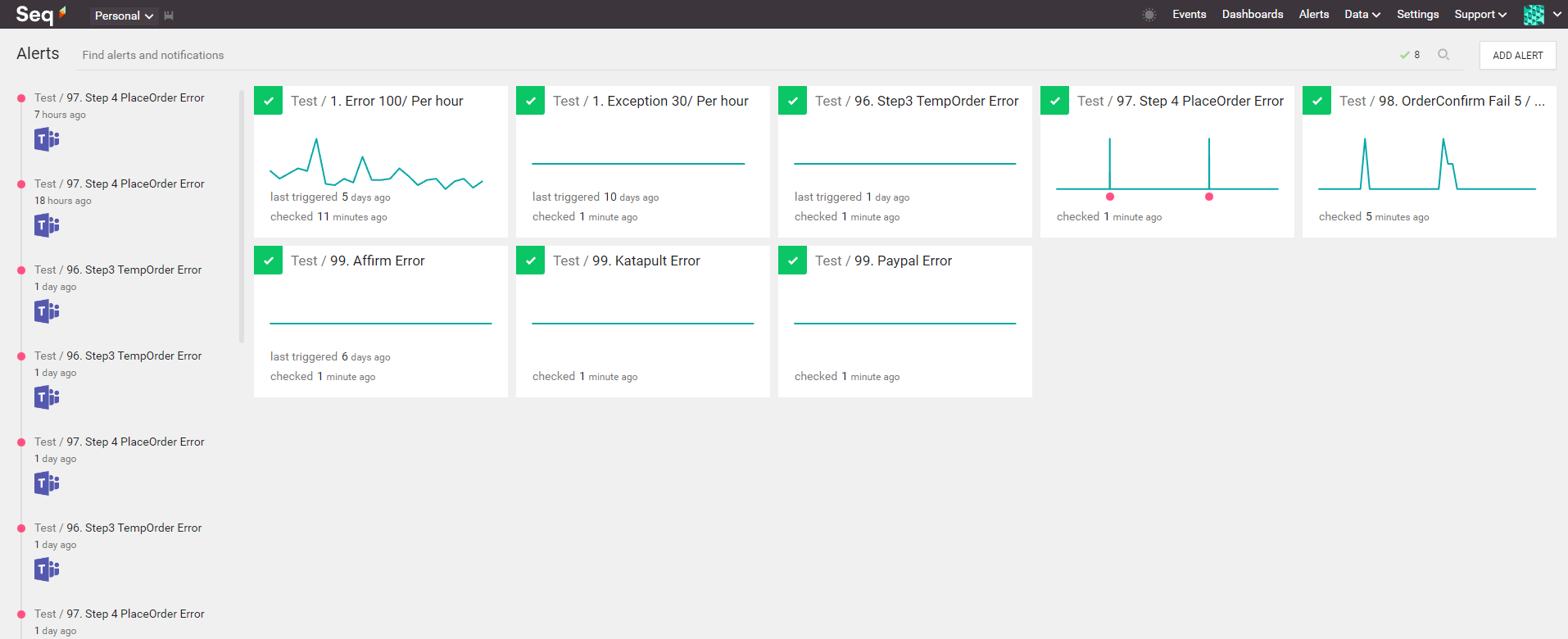1568x639 pixels.
Task: Click Teams icon under the 7 hours ago notification
Action: pyautogui.click(x=47, y=140)
